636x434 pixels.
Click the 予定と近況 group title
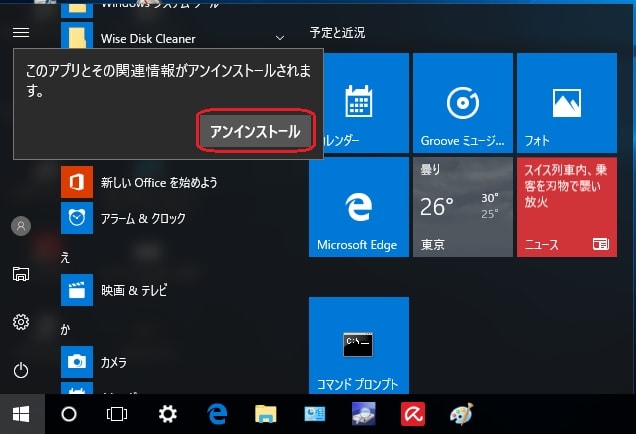(337, 32)
